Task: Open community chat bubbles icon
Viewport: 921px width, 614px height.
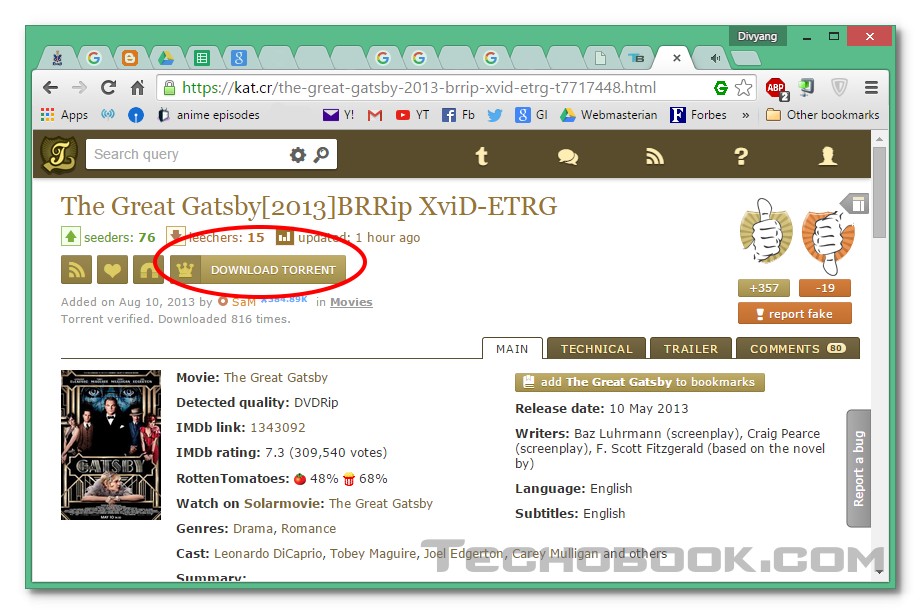Action: click(567, 157)
